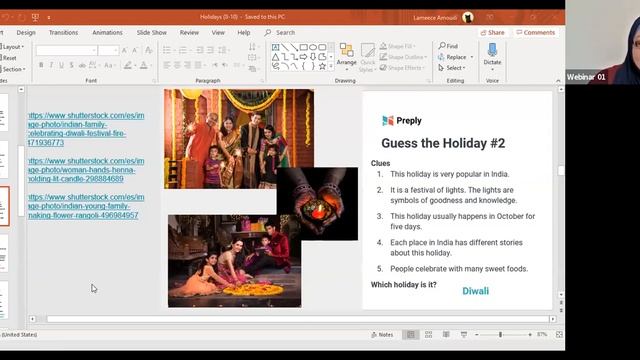Click the Diwali answer text

click(476, 291)
